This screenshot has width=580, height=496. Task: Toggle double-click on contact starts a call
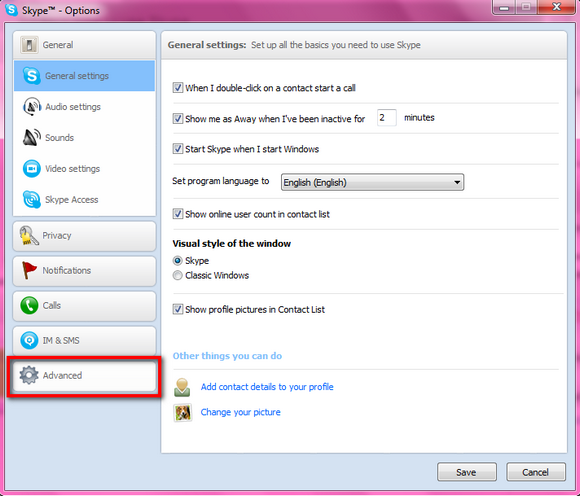(x=178, y=88)
